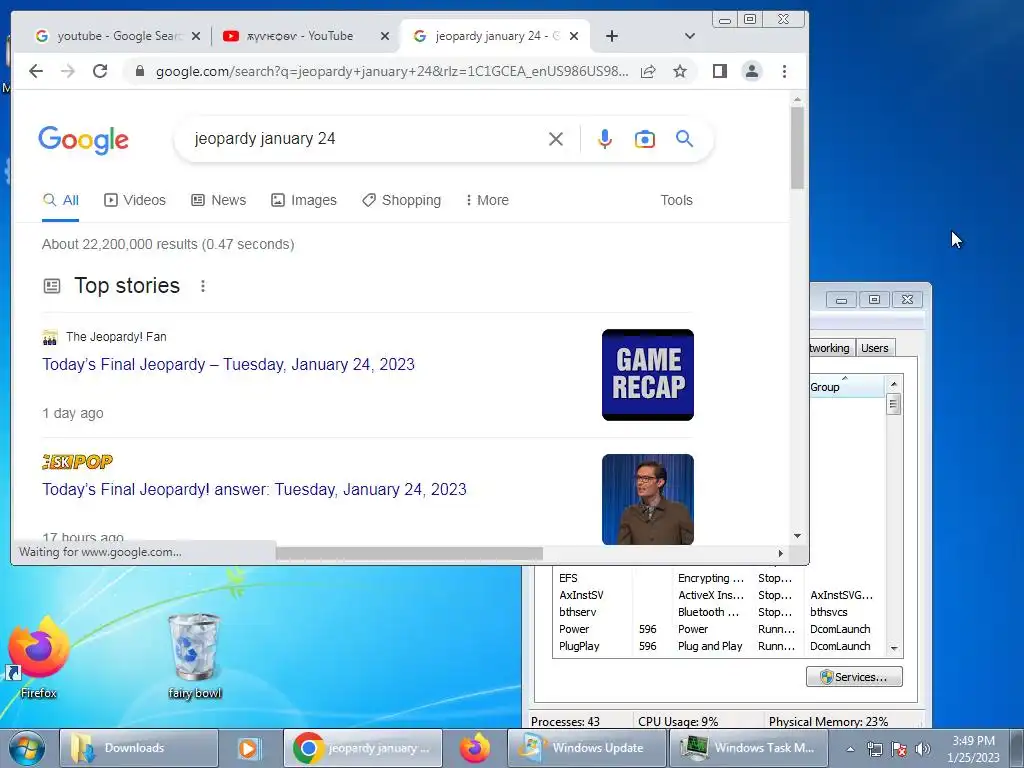Select the AxInstSV service row
1024x768 pixels.
(x=719, y=596)
